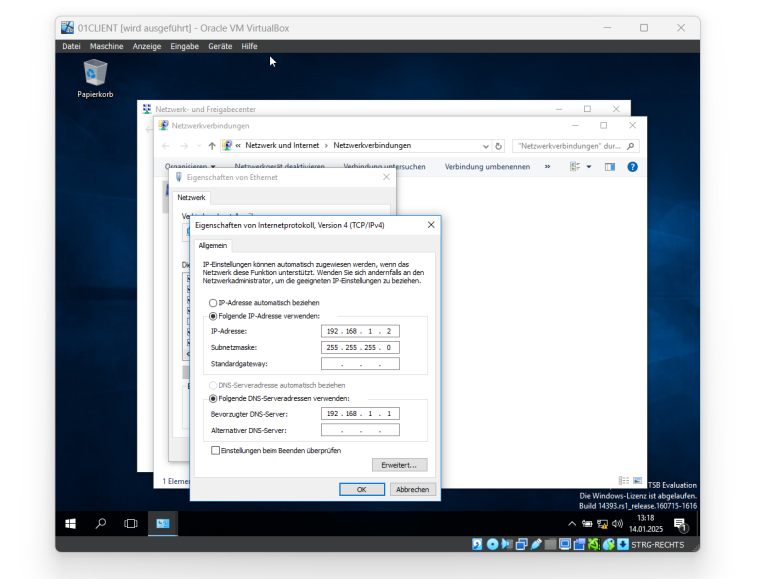Confirm the IPv4 dialog with OK

tap(361, 489)
